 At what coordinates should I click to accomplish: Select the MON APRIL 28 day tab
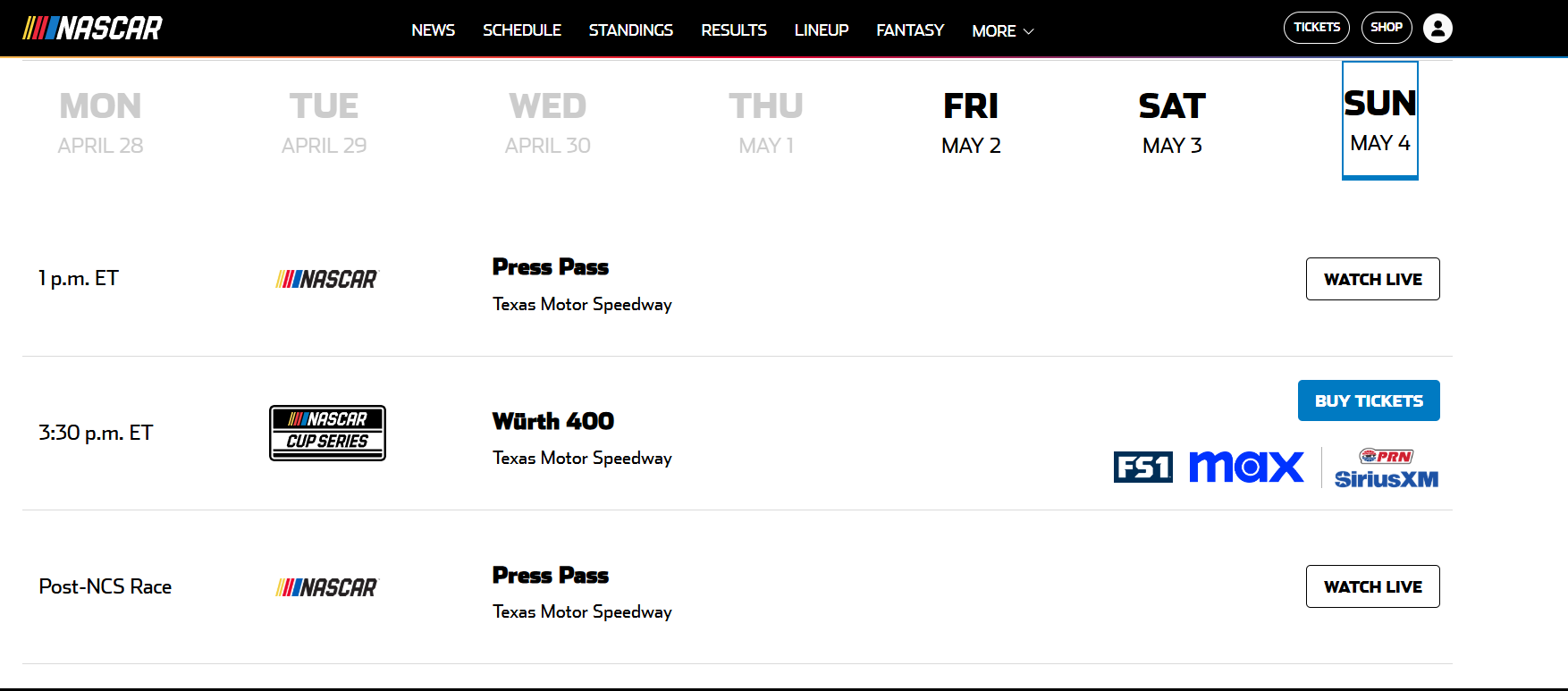pos(100,122)
